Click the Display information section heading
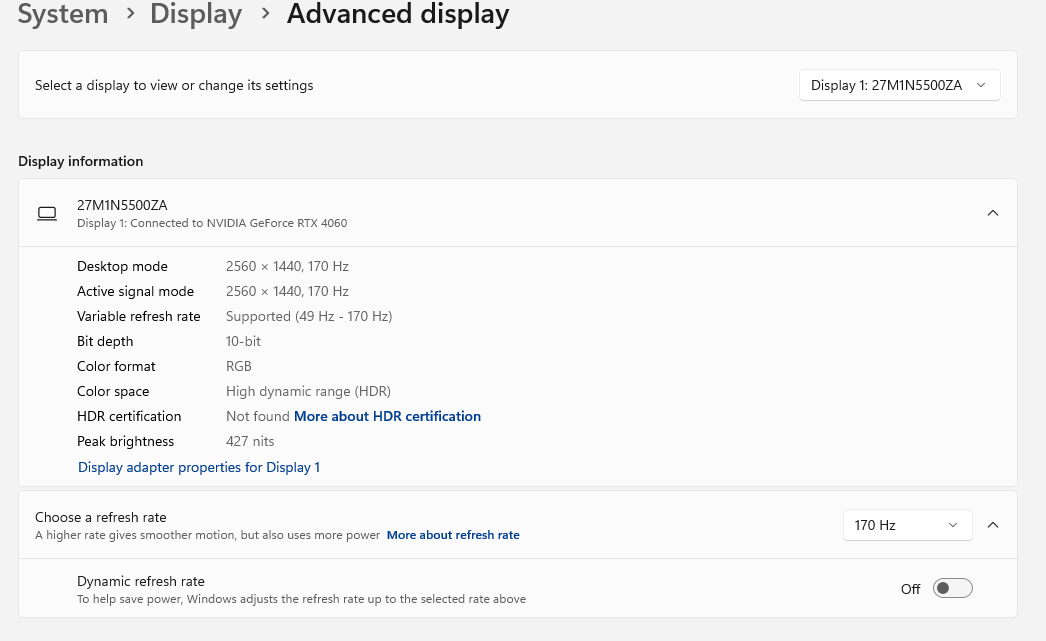Viewport: 1046px width, 641px height. point(80,161)
